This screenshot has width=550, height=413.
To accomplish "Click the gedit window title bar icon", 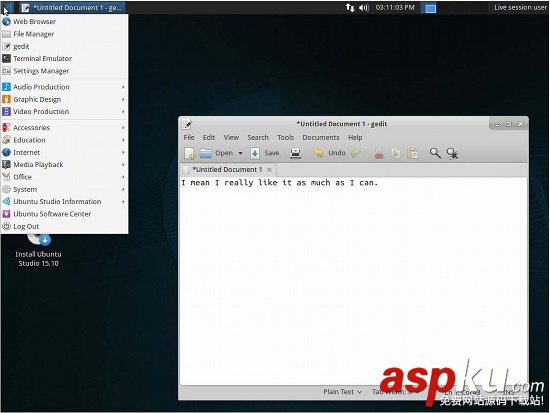I will (x=187, y=124).
